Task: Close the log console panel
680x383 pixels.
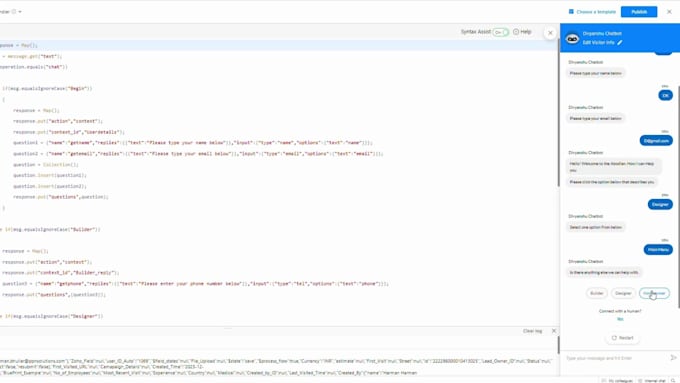Action: [x=553, y=331]
